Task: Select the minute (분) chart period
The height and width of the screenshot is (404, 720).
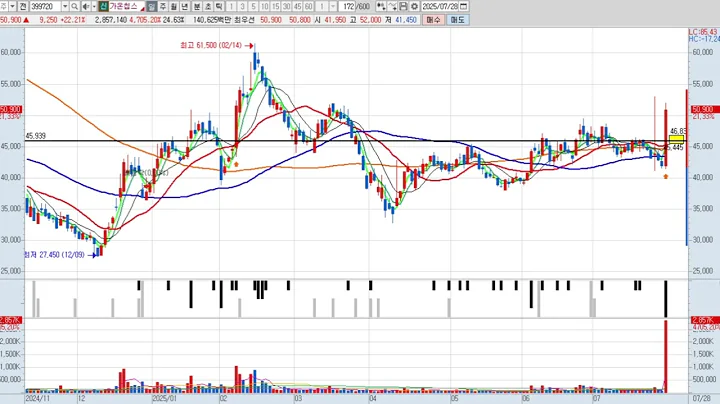Action: [x=197, y=6]
